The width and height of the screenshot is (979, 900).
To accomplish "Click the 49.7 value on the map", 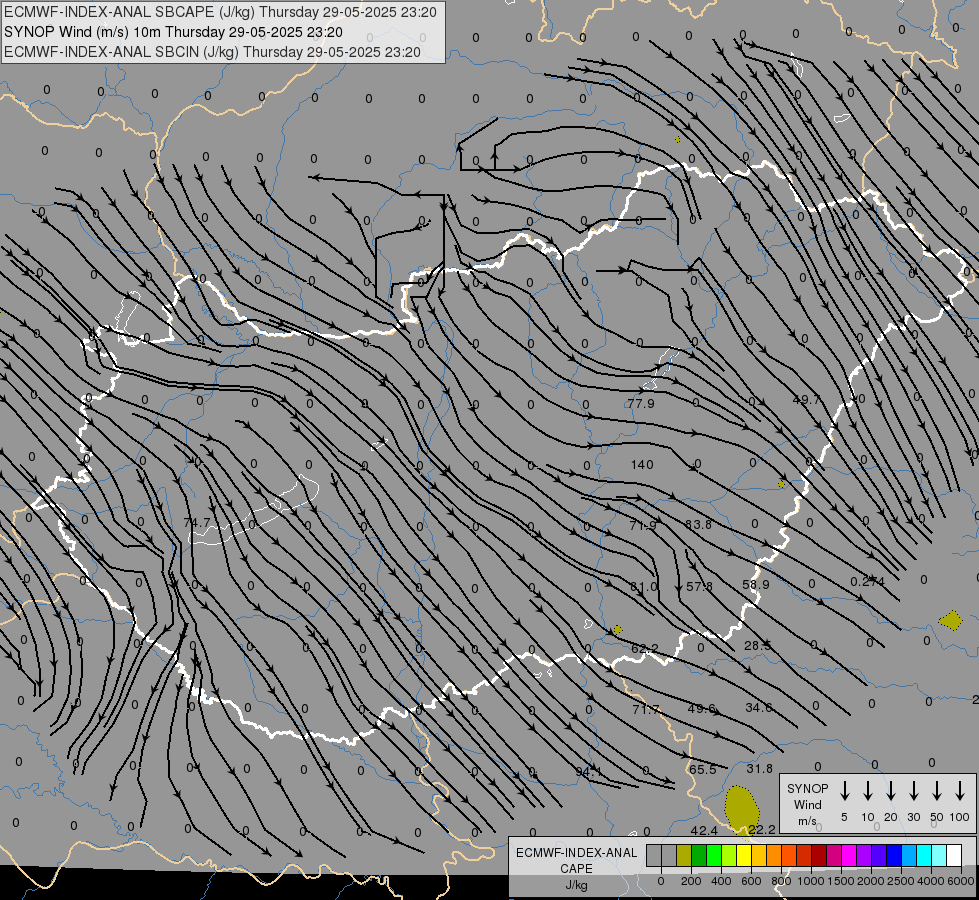I will click(x=806, y=400).
